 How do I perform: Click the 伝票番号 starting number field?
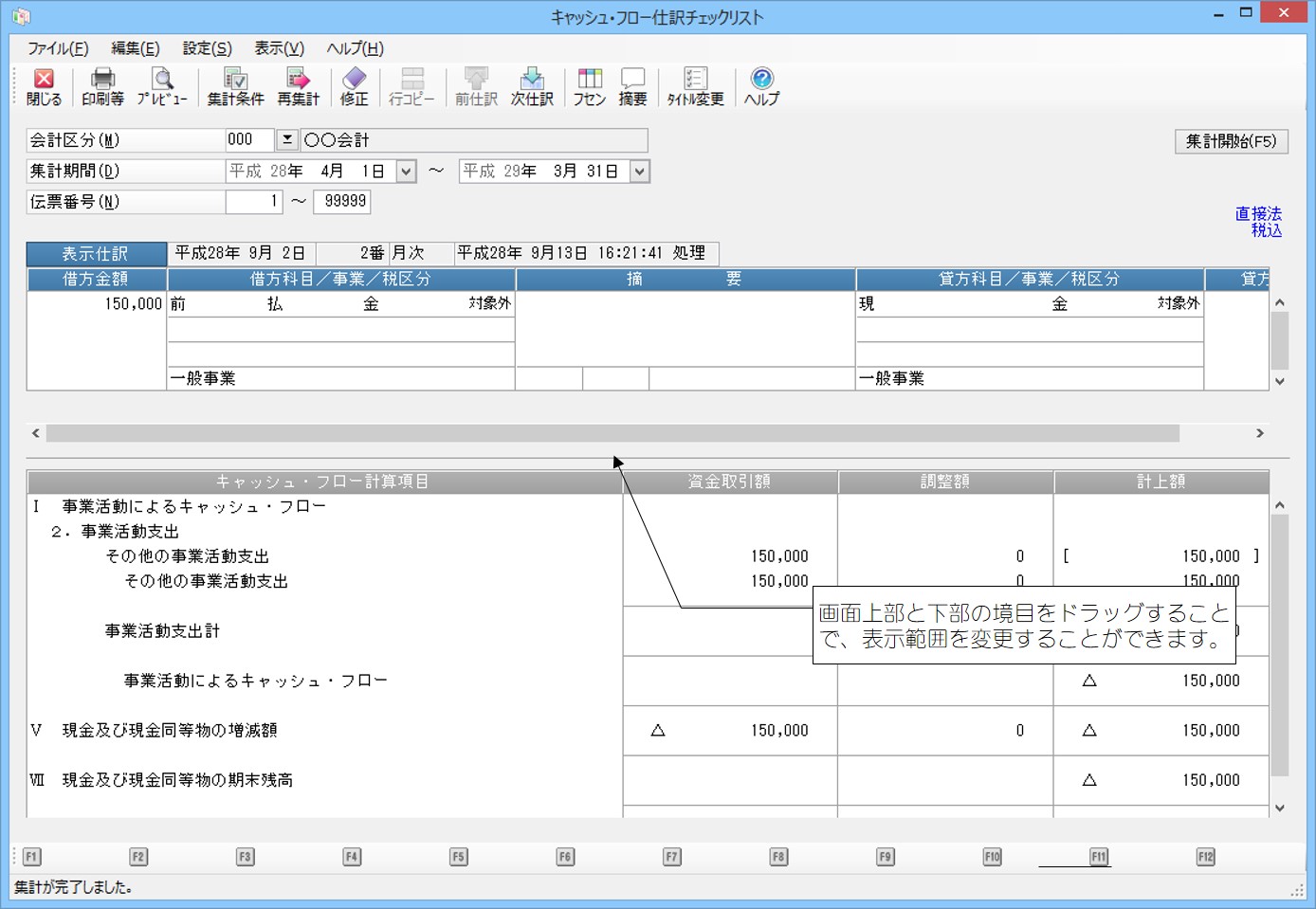pos(253,202)
